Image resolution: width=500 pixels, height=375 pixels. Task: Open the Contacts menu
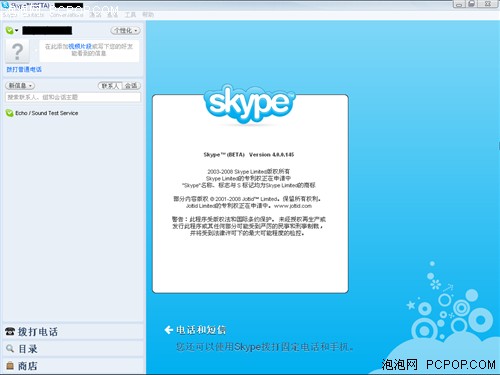click(33, 15)
